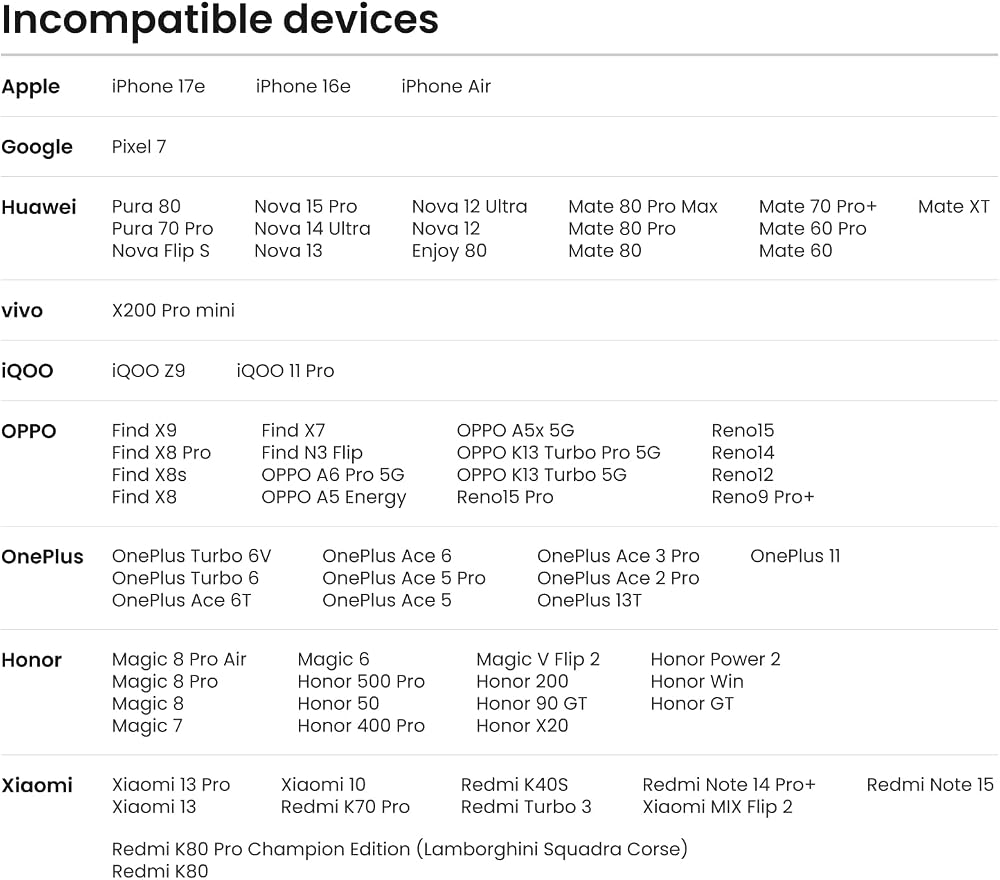Click Nova Flip S entry

pos(161,251)
